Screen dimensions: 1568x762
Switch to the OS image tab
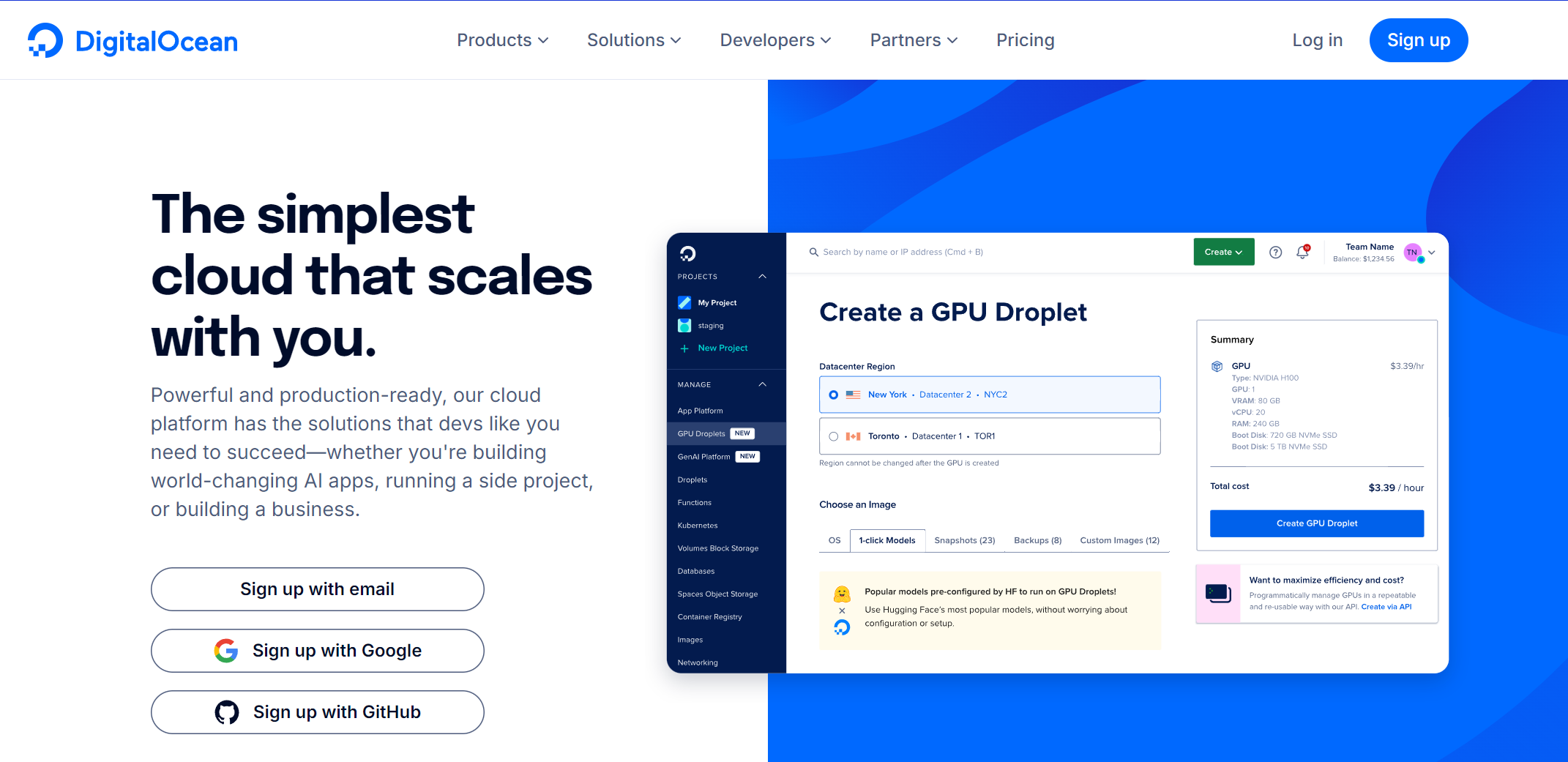pos(835,540)
